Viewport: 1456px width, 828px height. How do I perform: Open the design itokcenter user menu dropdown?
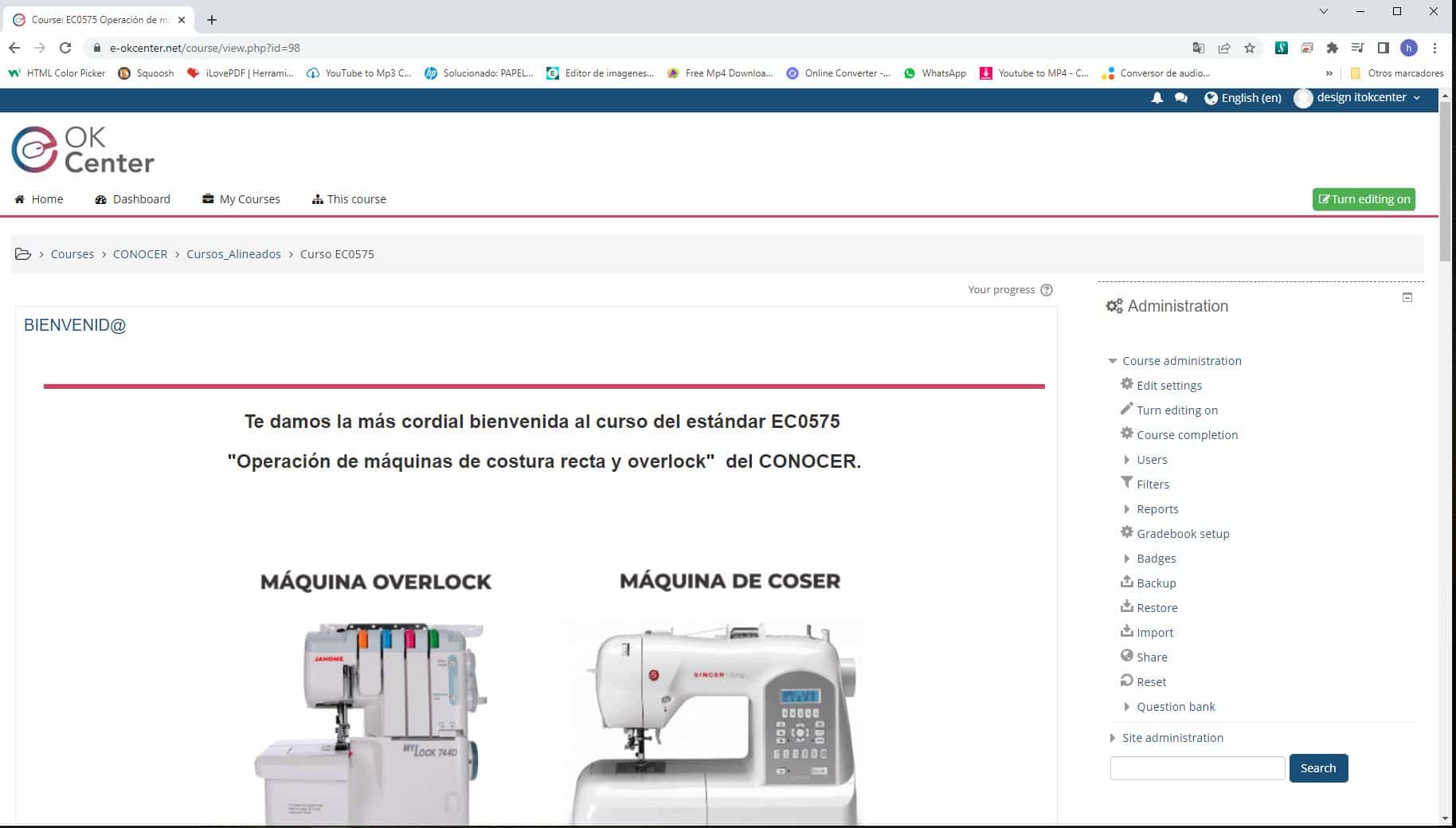(x=1360, y=98)
